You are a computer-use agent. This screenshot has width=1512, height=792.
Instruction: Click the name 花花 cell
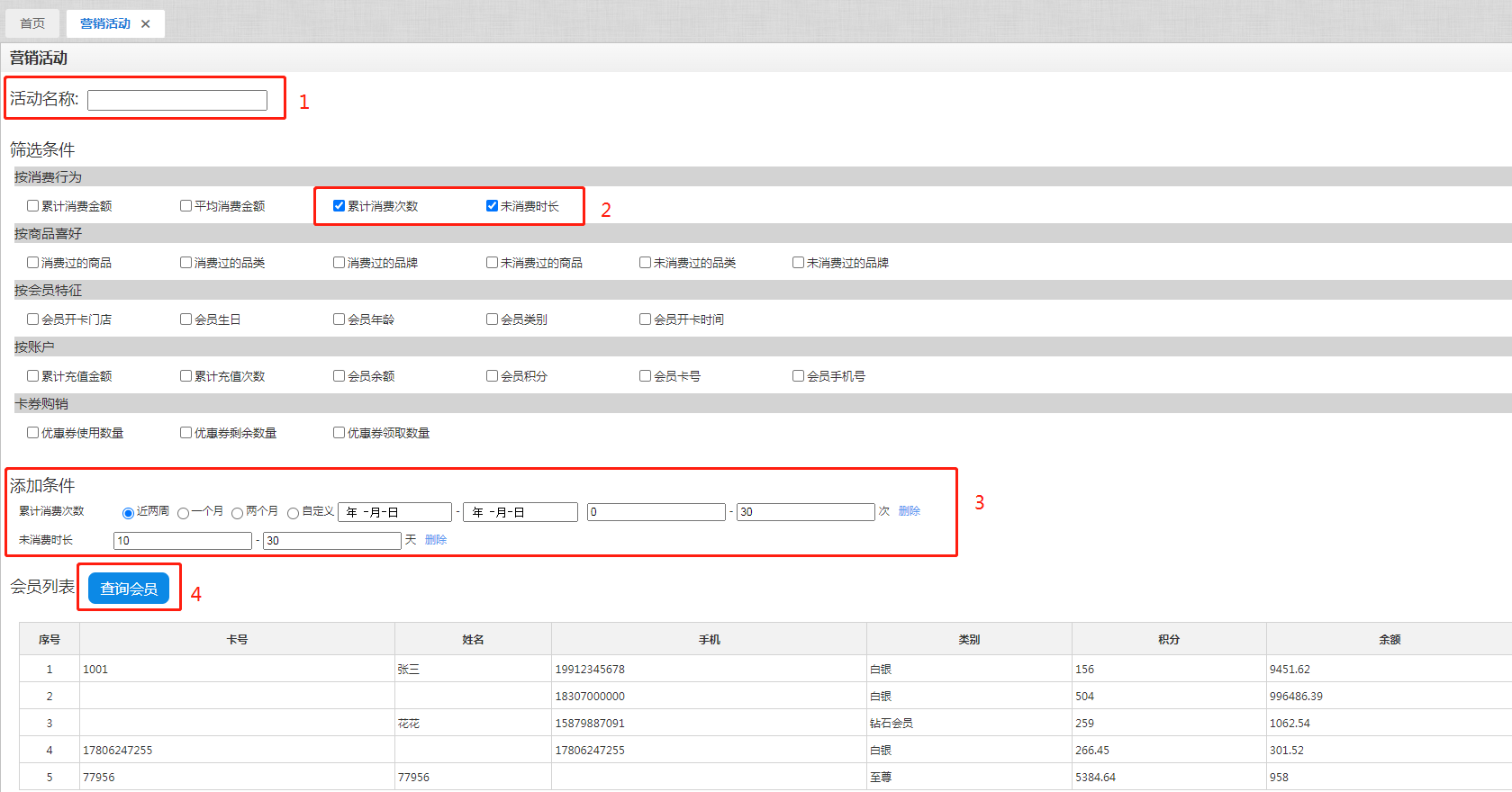(474, 724)
